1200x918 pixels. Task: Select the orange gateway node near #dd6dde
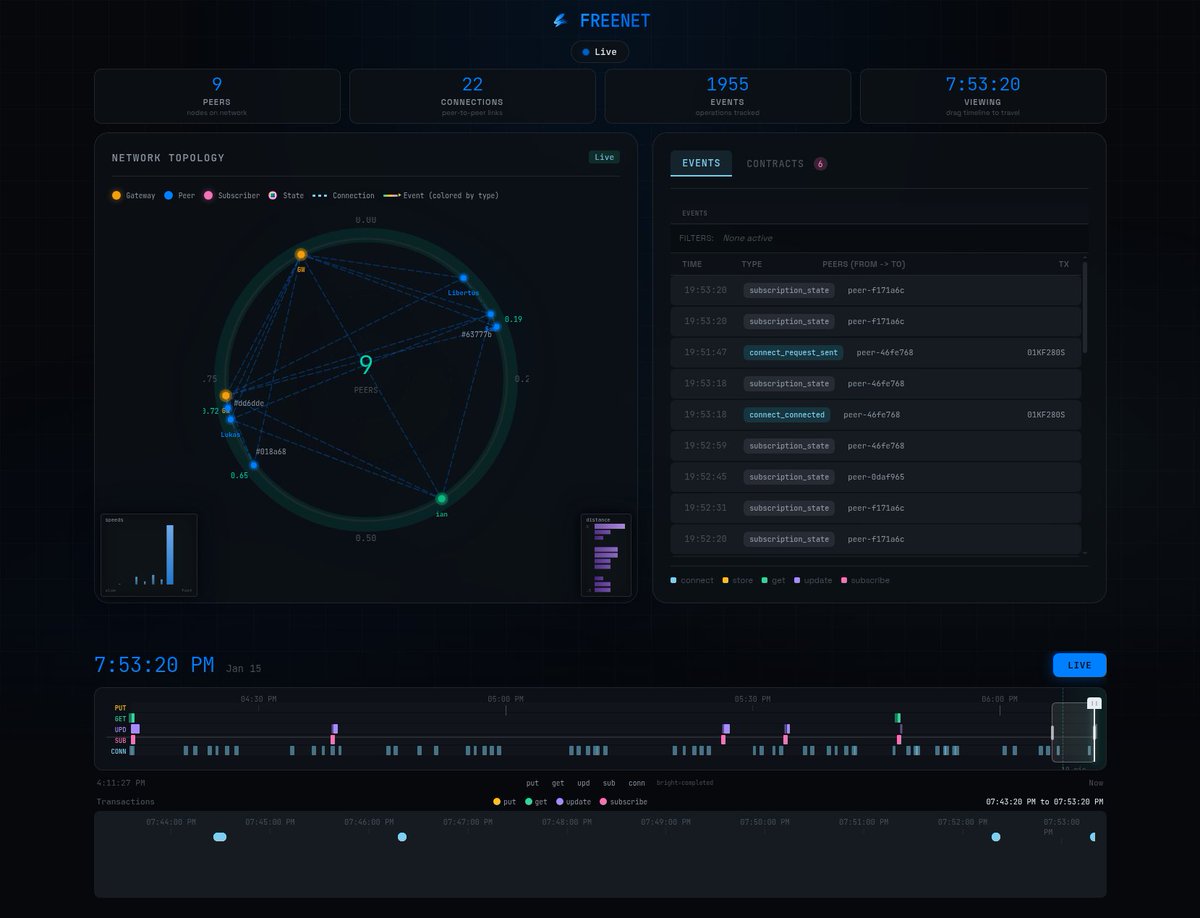226,396
